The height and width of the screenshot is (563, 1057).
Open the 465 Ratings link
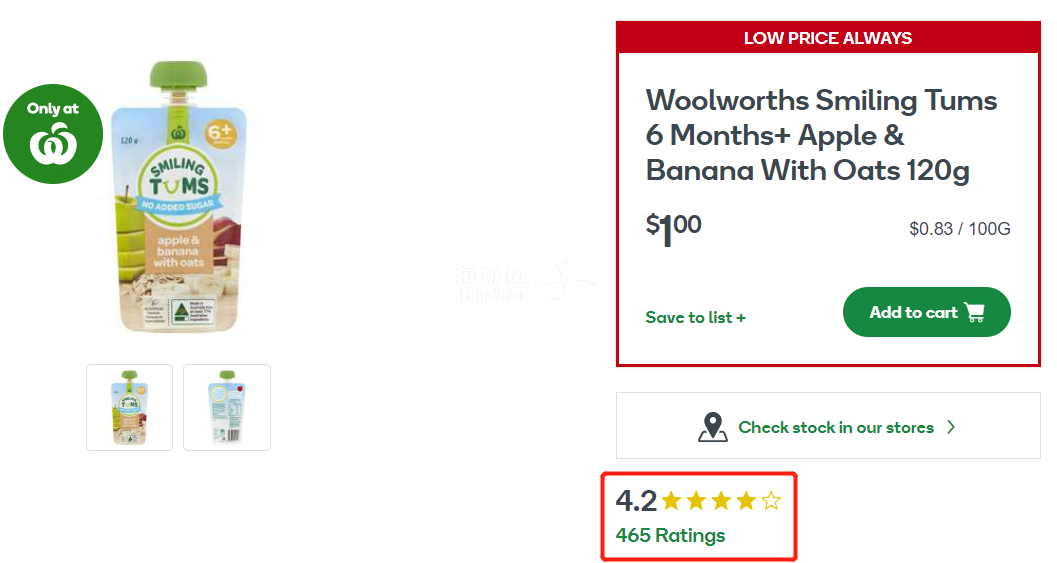coord(671,535)
